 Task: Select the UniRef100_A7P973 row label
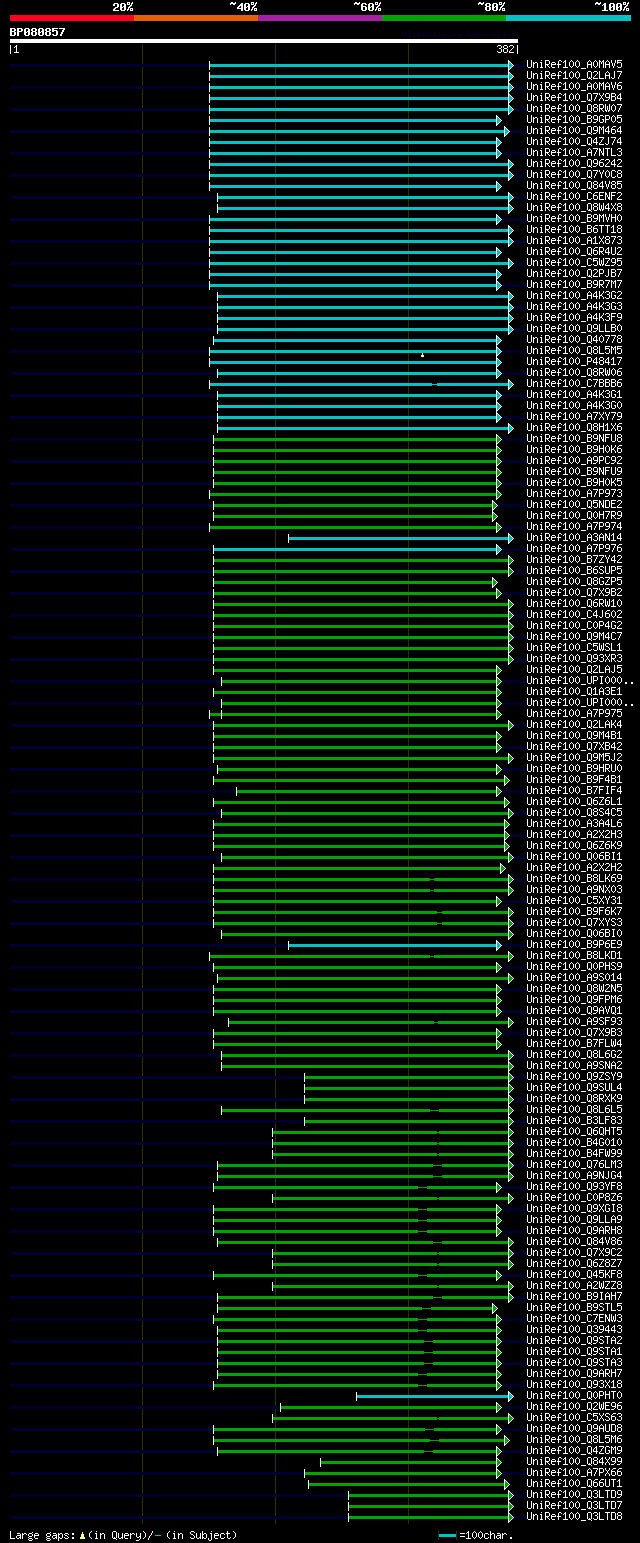(x=574, y=493)
